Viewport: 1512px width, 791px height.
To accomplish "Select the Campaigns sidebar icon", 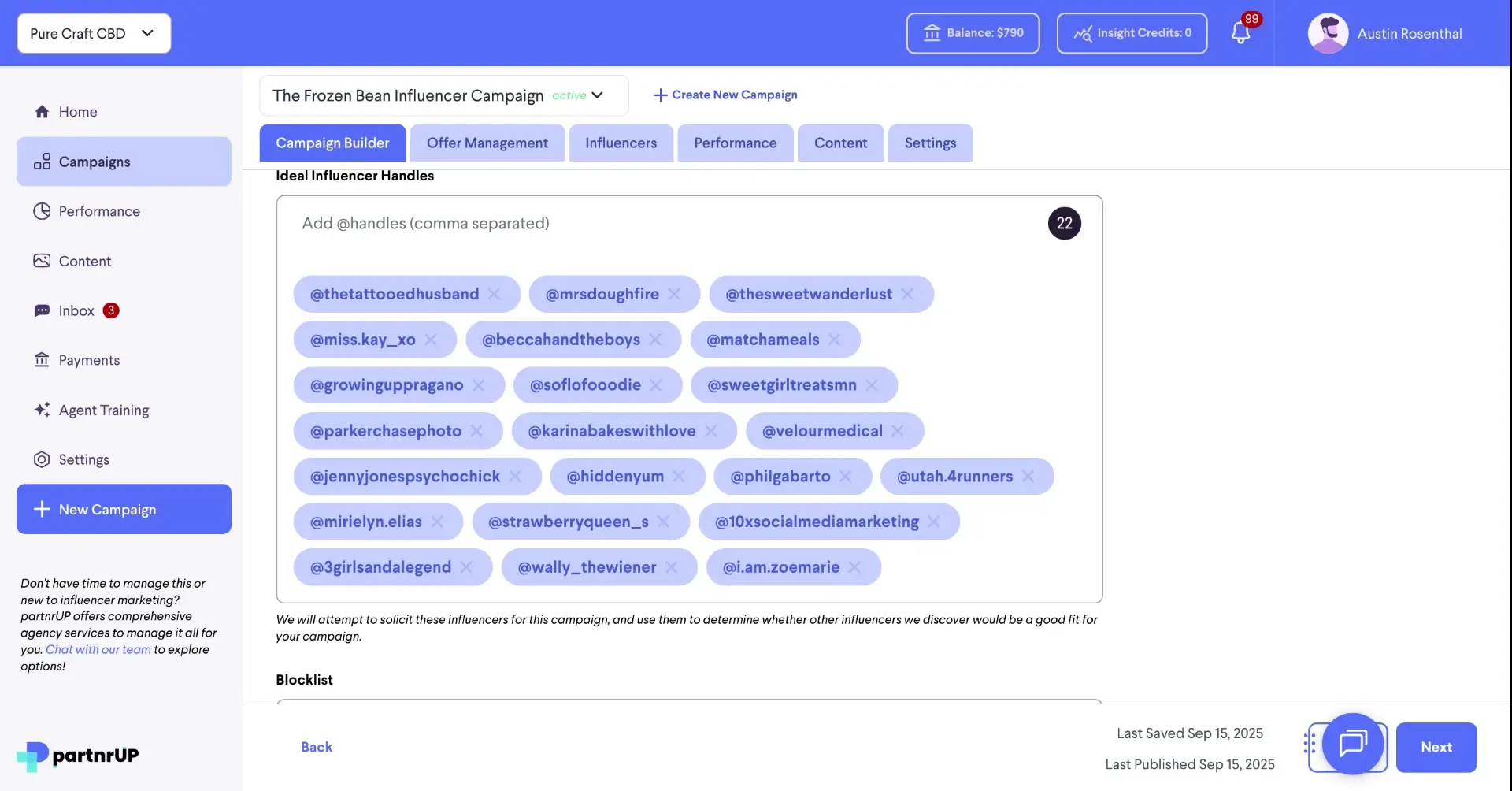I will tap(42, 162).
